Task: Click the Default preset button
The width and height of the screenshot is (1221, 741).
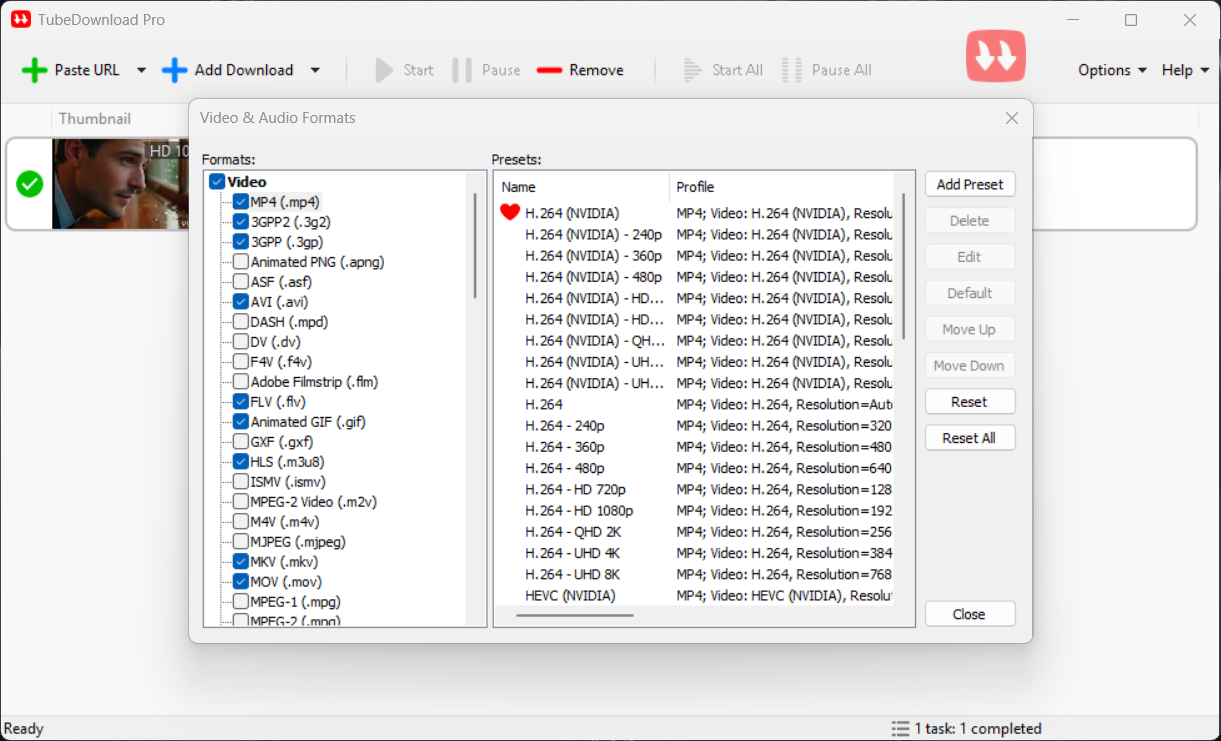Action: click(970, 293)
